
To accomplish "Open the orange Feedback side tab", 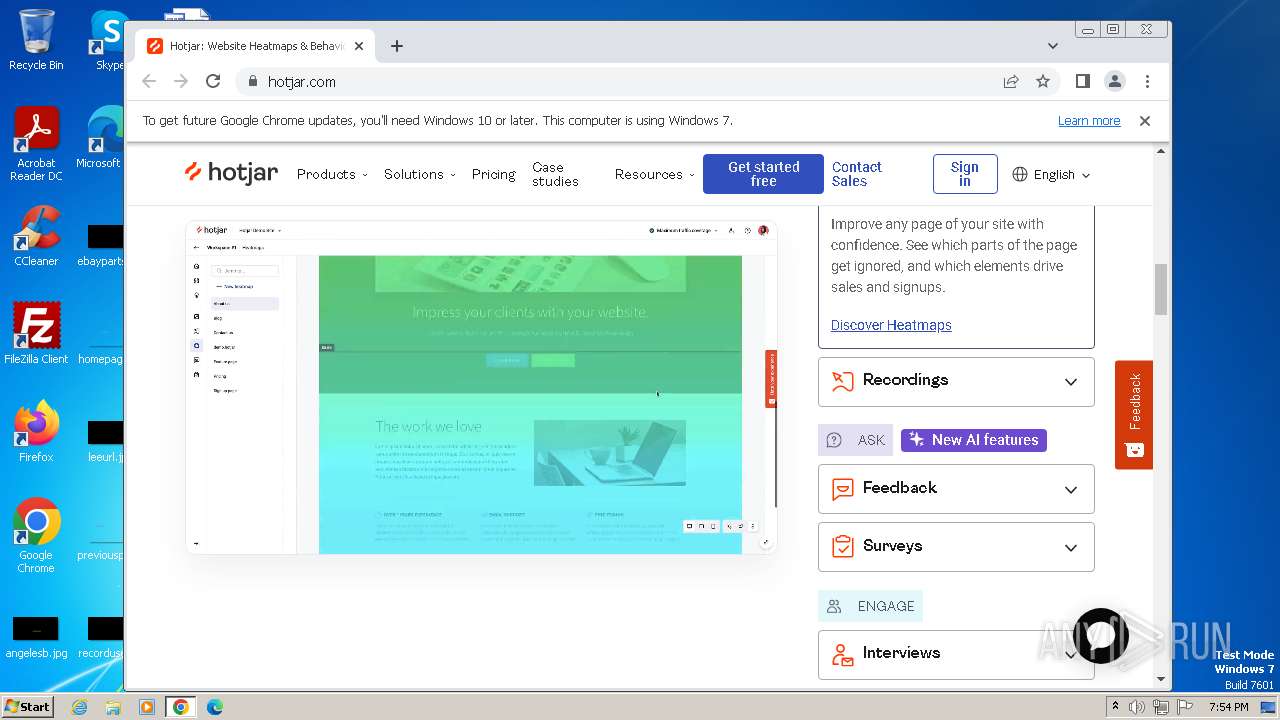I will 1134,414.
